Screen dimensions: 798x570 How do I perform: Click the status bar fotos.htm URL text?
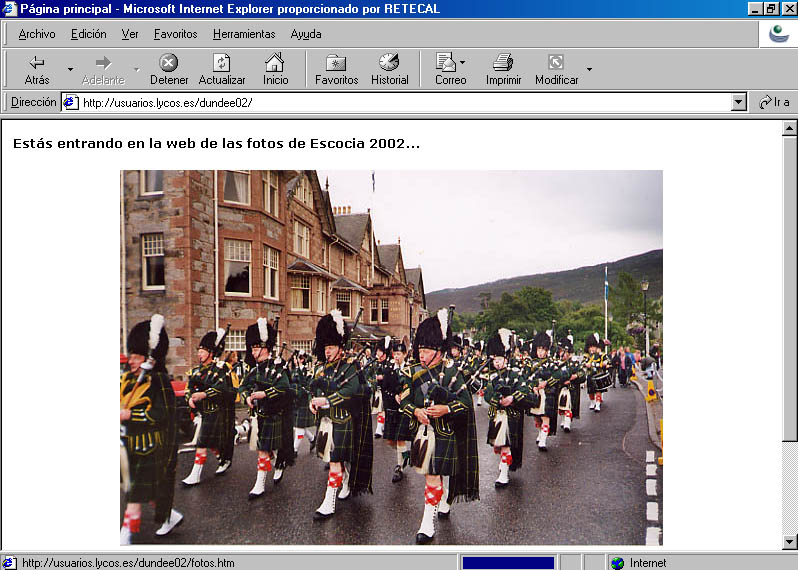(128, 563)
